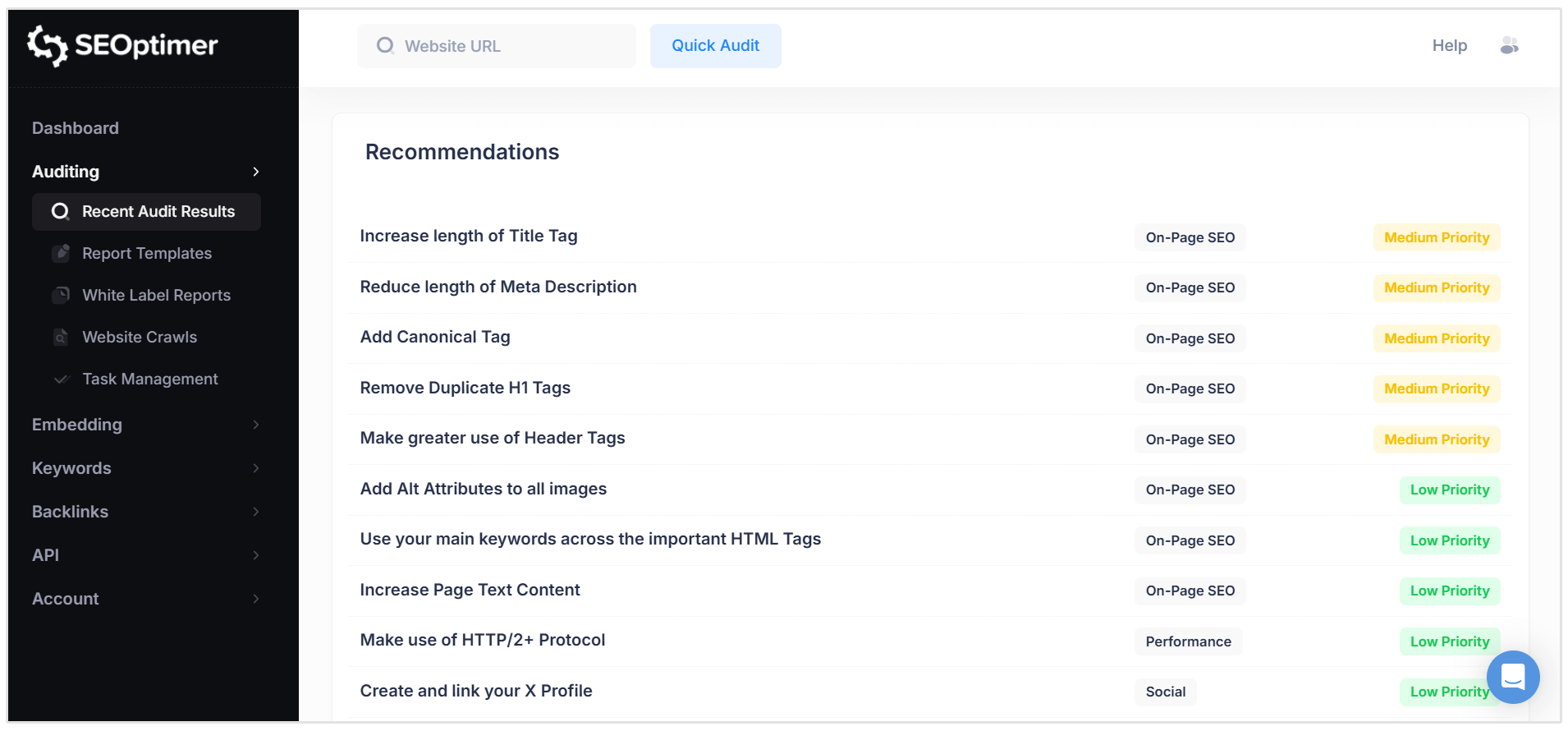
Task: Open the Help link
Action: tap(1450, 46)
